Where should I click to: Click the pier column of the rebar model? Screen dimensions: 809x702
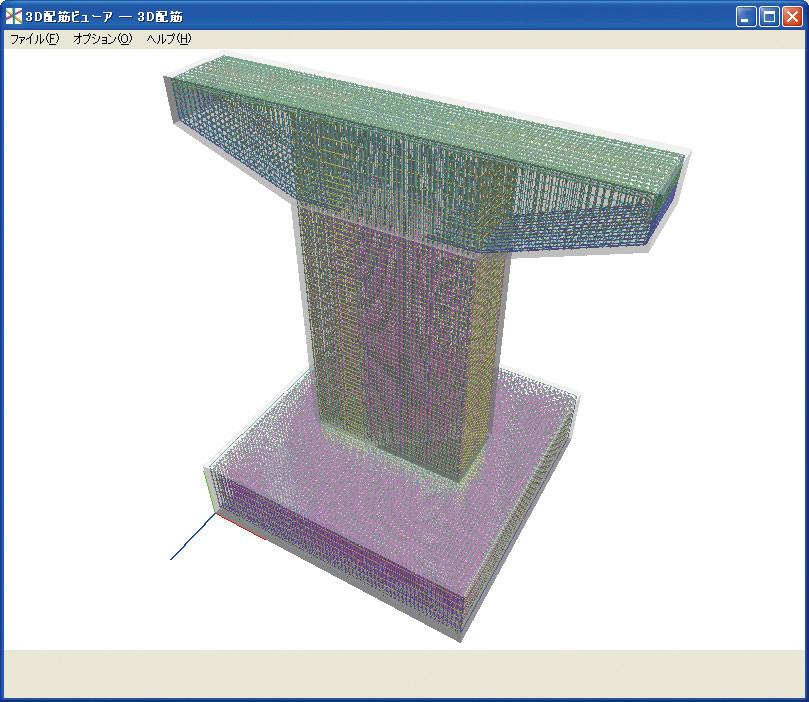(x=400, y=340)
